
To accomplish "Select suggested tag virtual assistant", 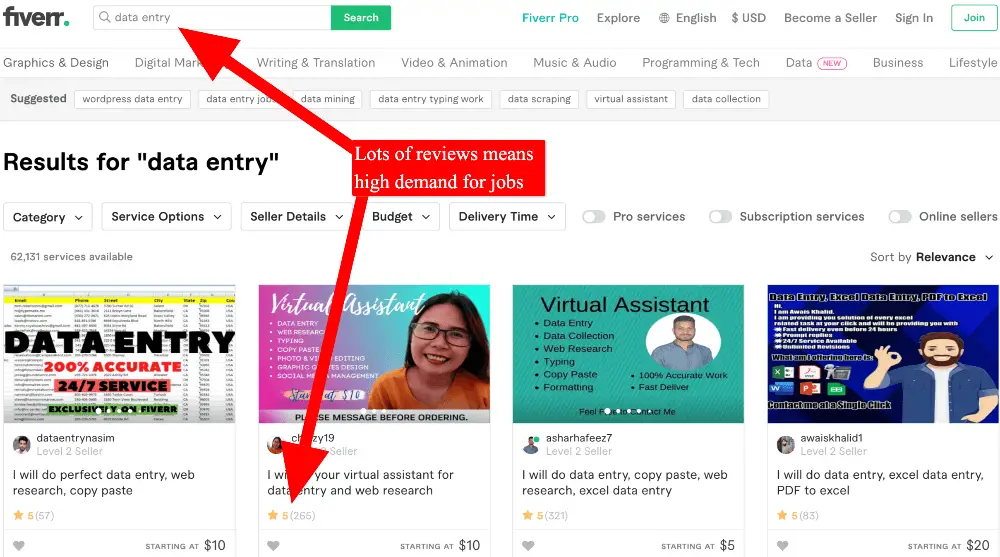I will tap(631, 99).
